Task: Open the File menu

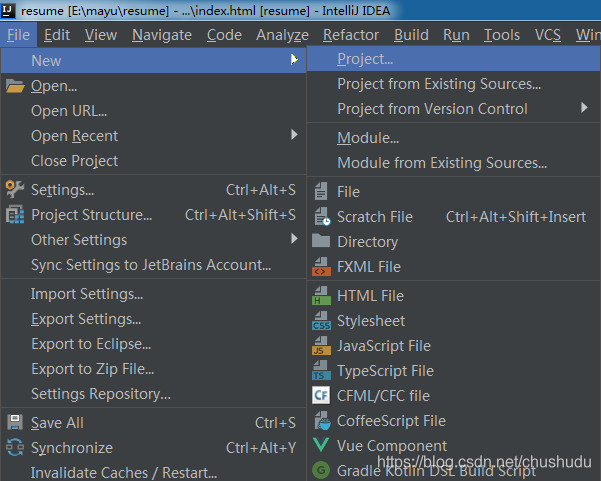Action: [x=18, y=35]
